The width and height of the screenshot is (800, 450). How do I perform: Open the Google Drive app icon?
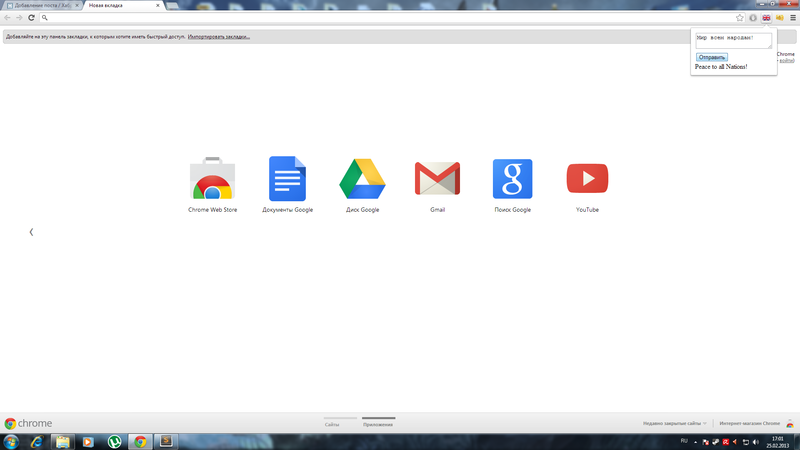coord(362,179)
